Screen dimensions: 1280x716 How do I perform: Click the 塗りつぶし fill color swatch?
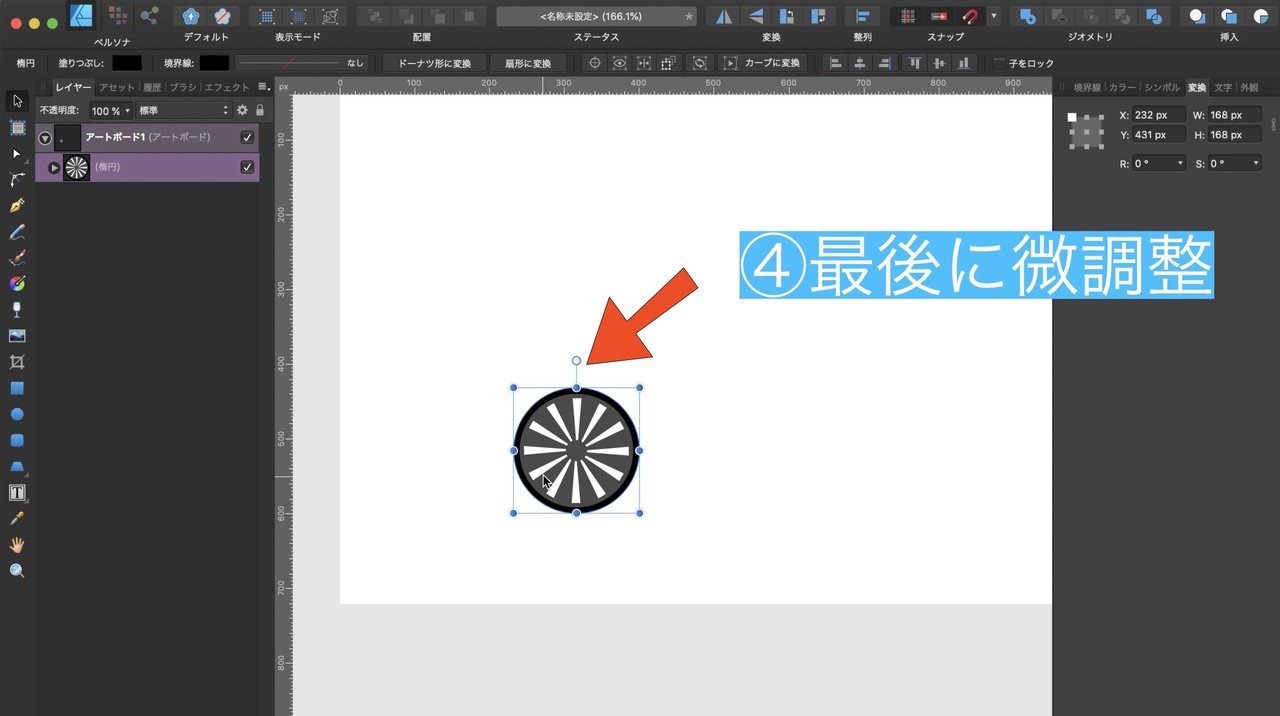[126, 63]
